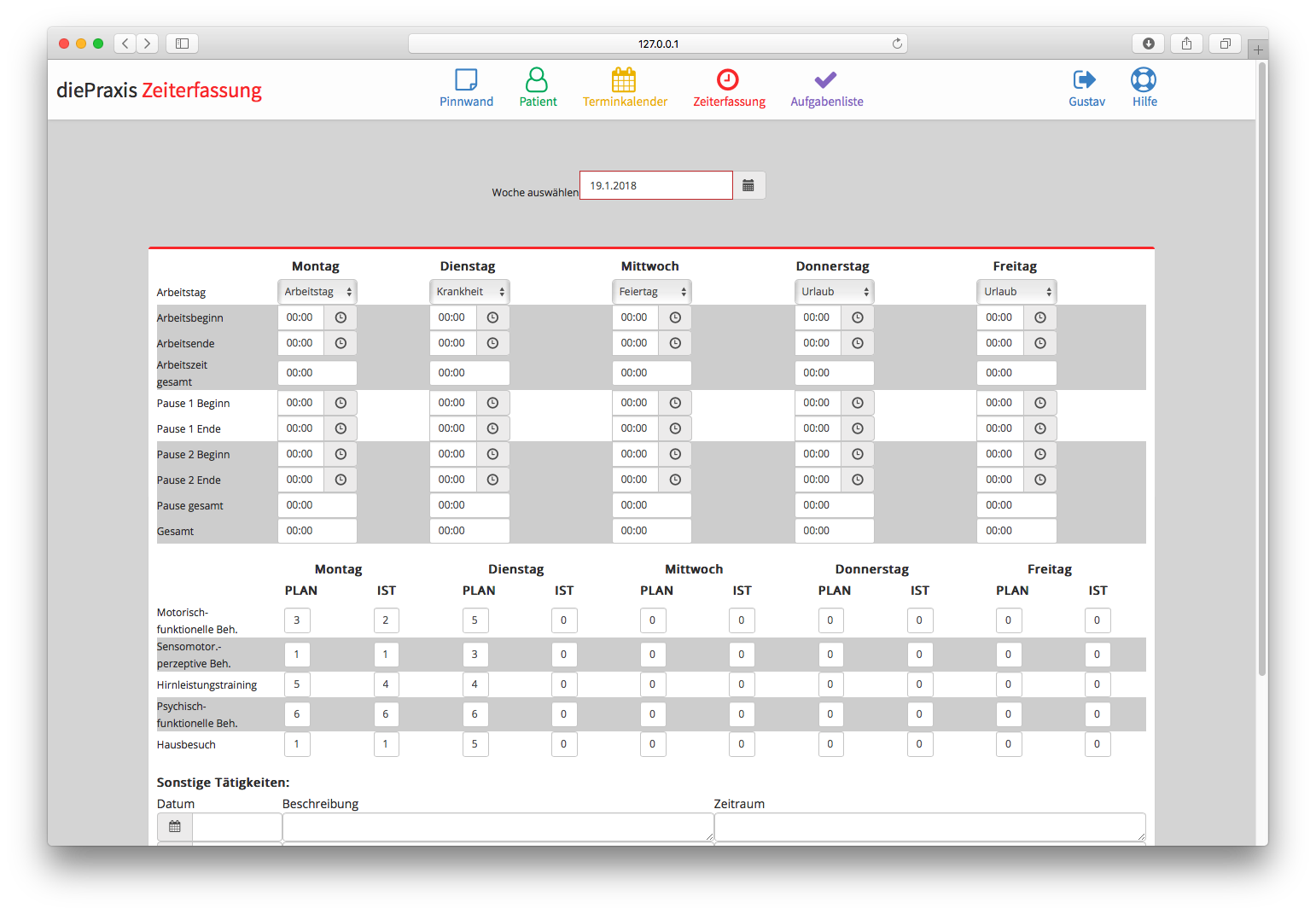Open the Pinnwand page
The height and width of the screenshot is (914, 1316).
(466, 88)
